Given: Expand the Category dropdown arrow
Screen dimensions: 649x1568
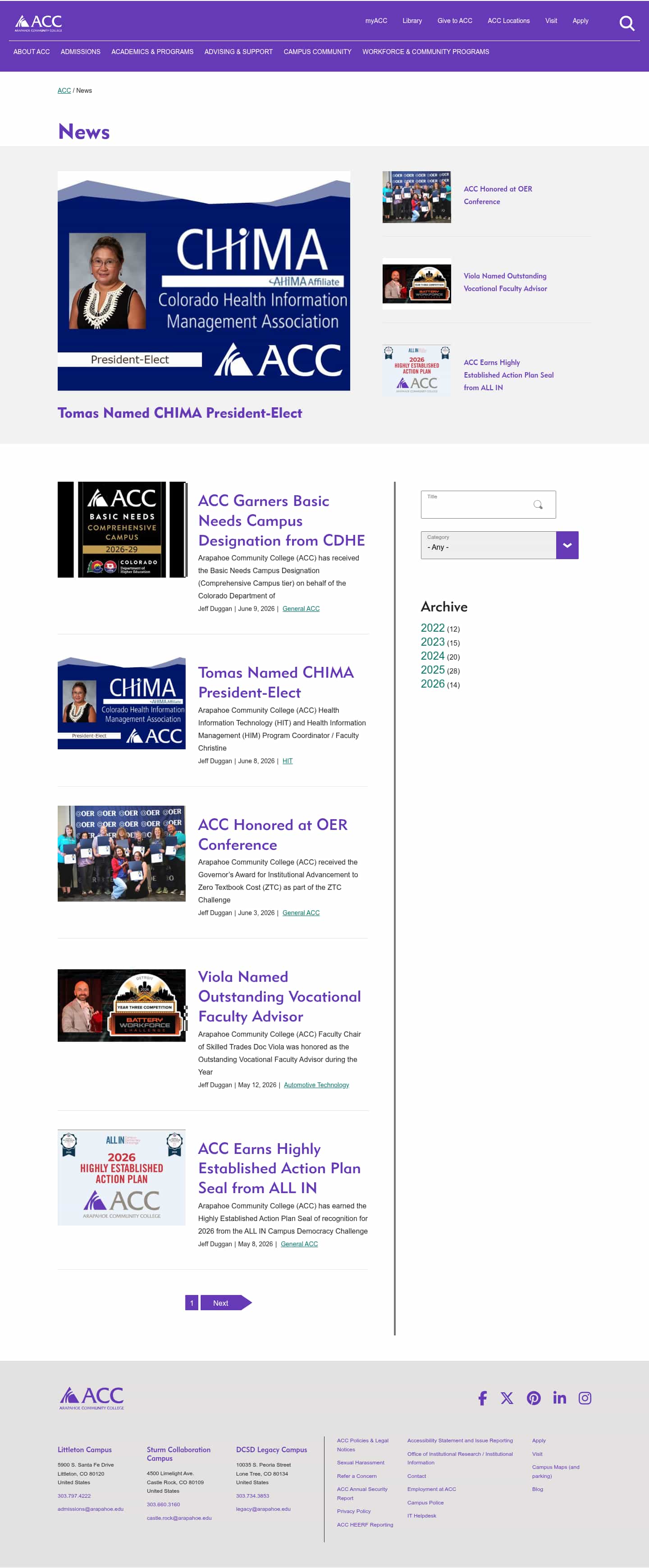Looking at the screenshot, I should [567, 545].
